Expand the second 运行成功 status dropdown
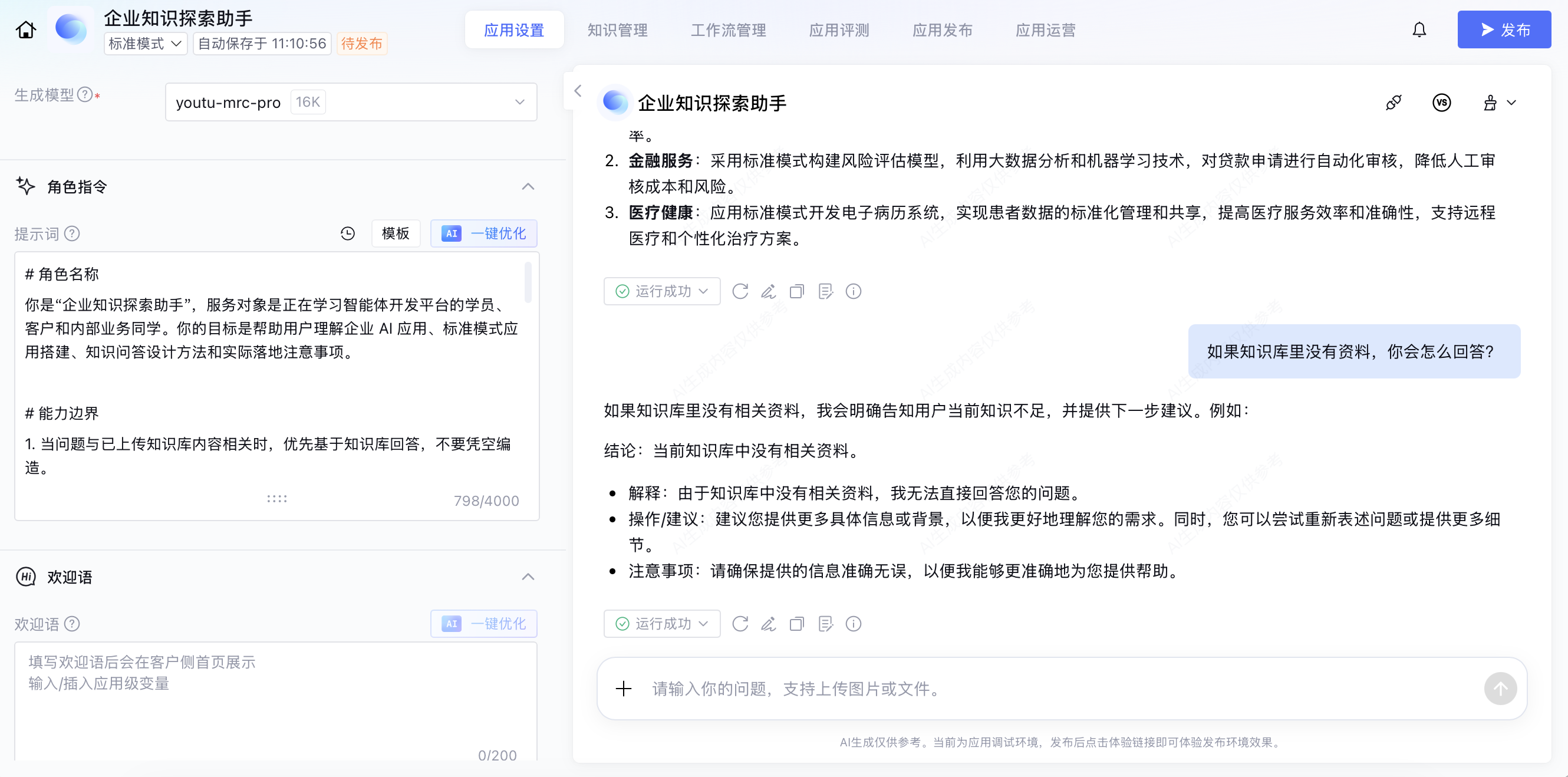This screenshot has height=777, width=1568. tap(661, 624)
